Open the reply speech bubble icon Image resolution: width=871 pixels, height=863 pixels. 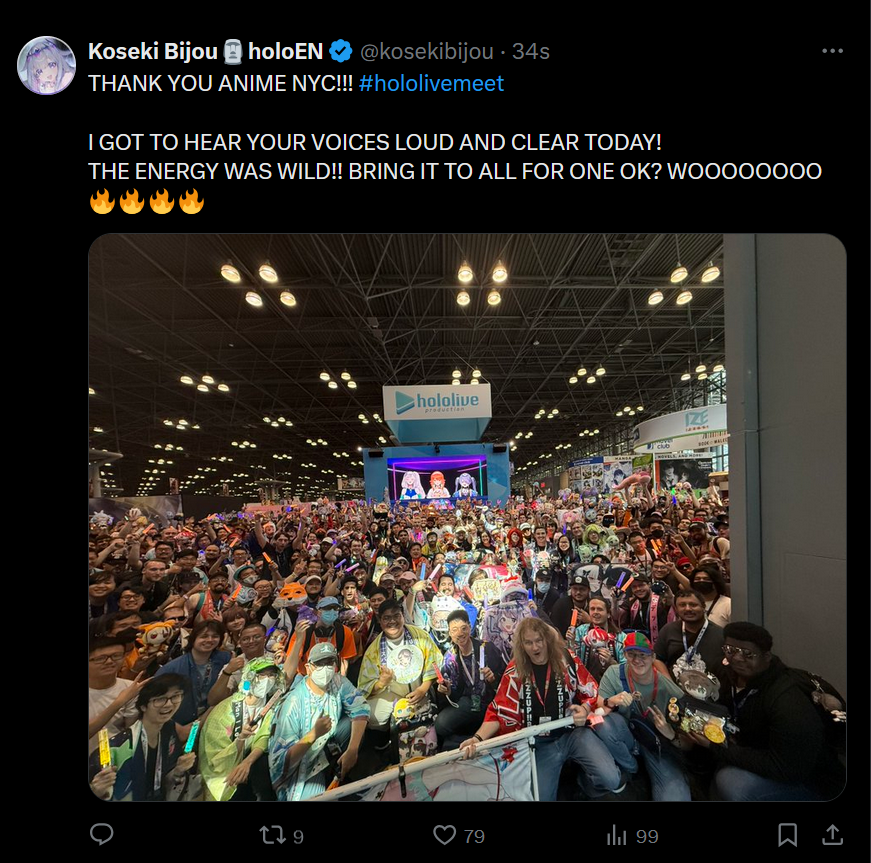(x=102, y=834)
